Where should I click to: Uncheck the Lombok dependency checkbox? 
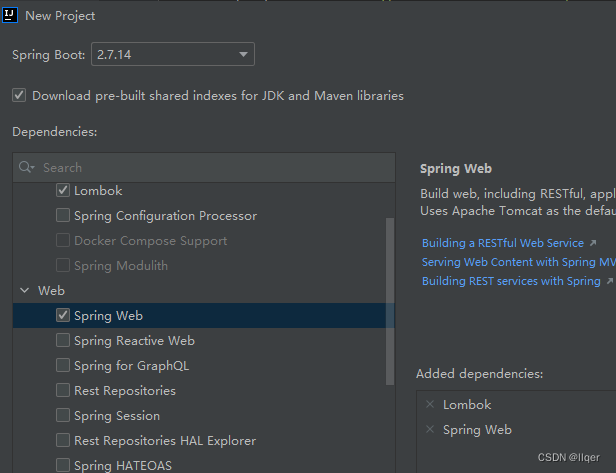click(x=63, y=191)
